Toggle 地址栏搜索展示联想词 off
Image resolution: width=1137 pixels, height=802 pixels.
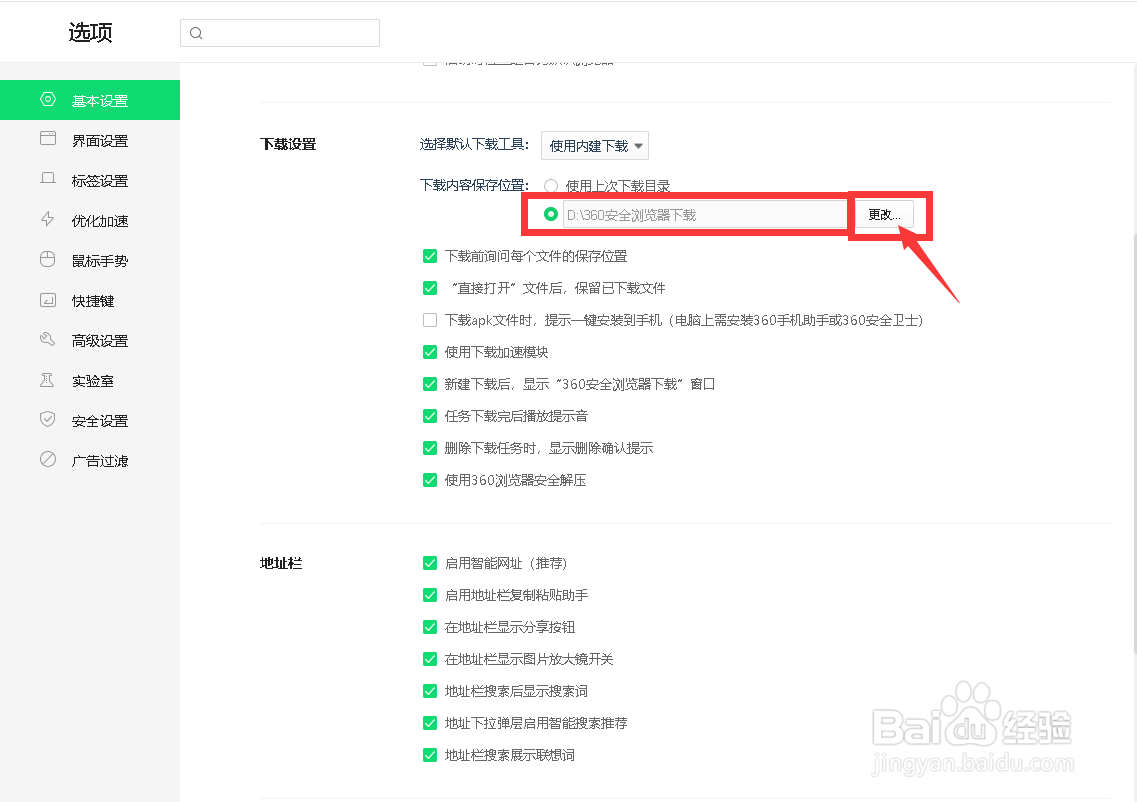click(430, 755)
